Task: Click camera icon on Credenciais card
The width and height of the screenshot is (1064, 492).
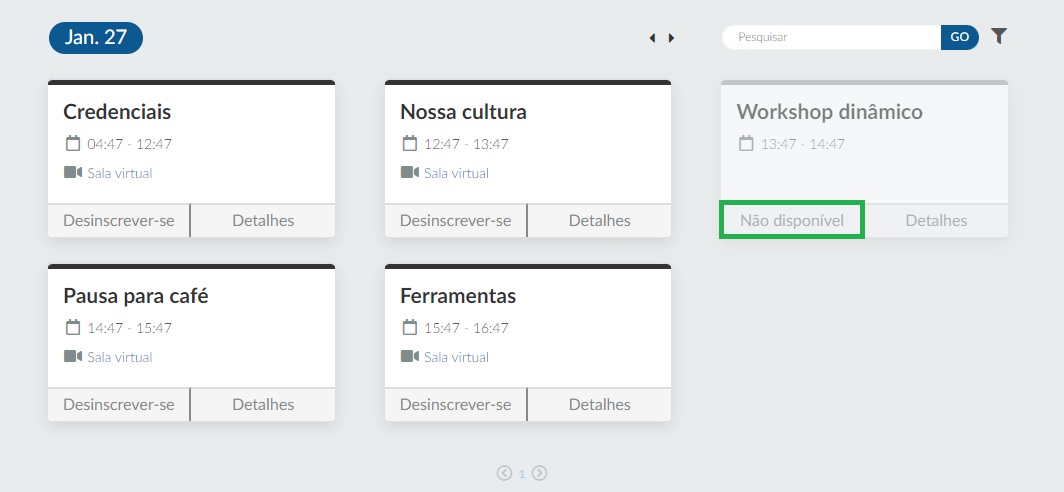Action: [73, 172]
